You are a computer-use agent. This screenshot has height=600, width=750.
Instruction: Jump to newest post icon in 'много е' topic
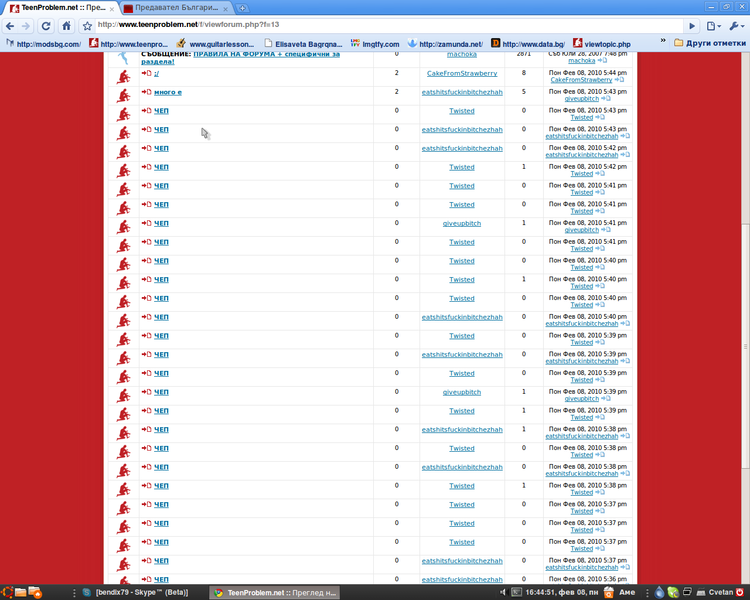(146, 91)
